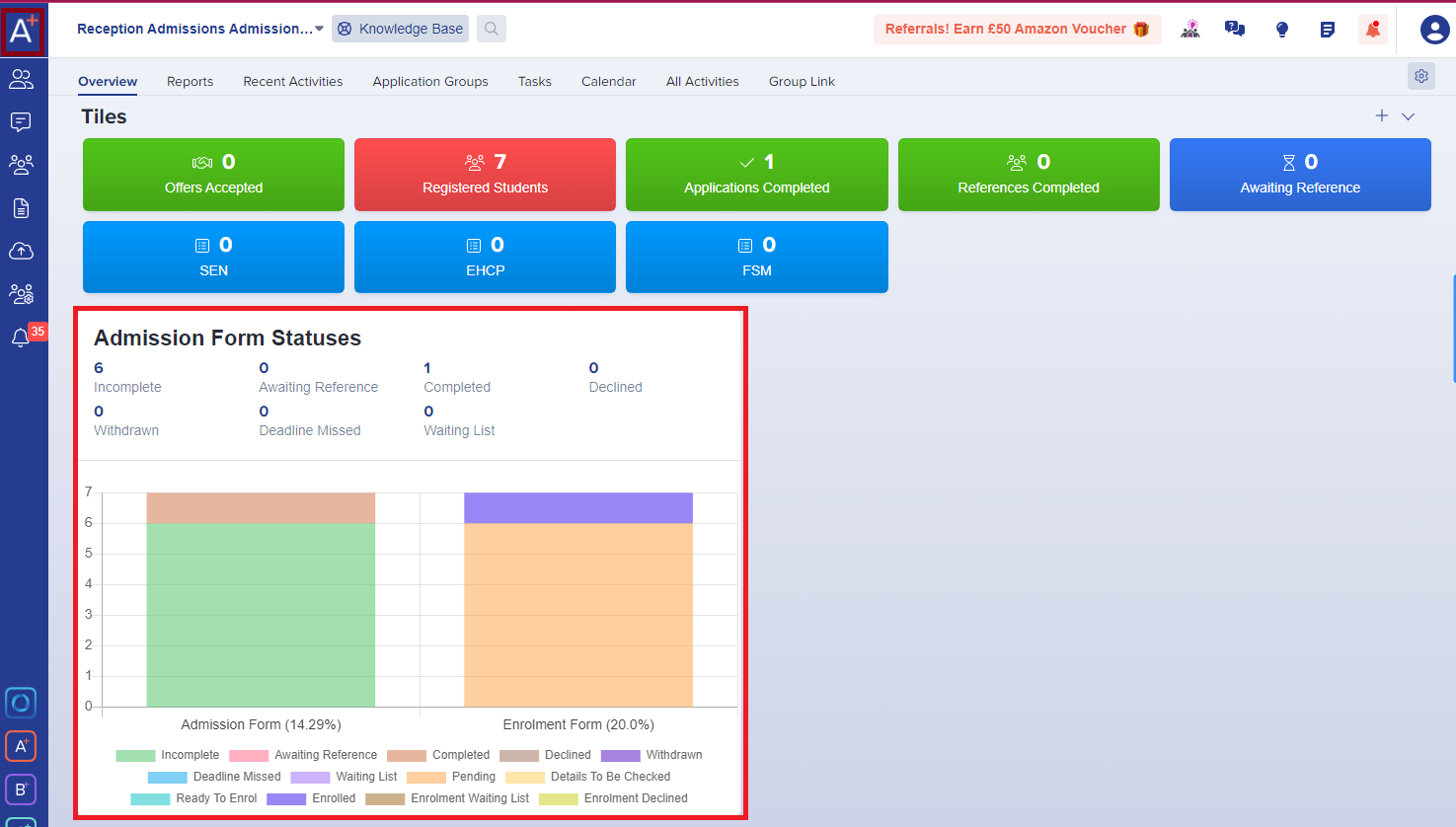1456x827 pixels.
Task: Select the Group Link tab
Action: [x=802, y=82]
